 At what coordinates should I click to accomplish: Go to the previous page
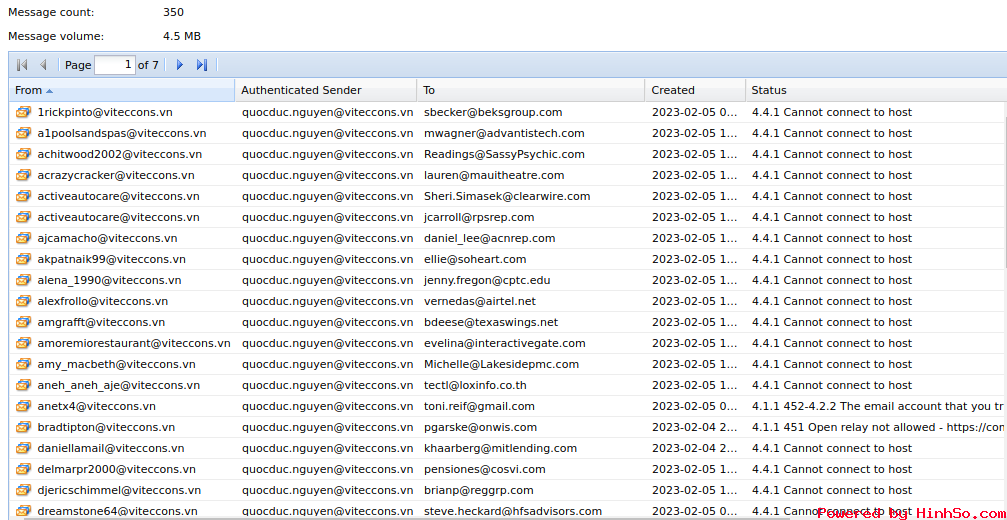(x=44, y=65)
